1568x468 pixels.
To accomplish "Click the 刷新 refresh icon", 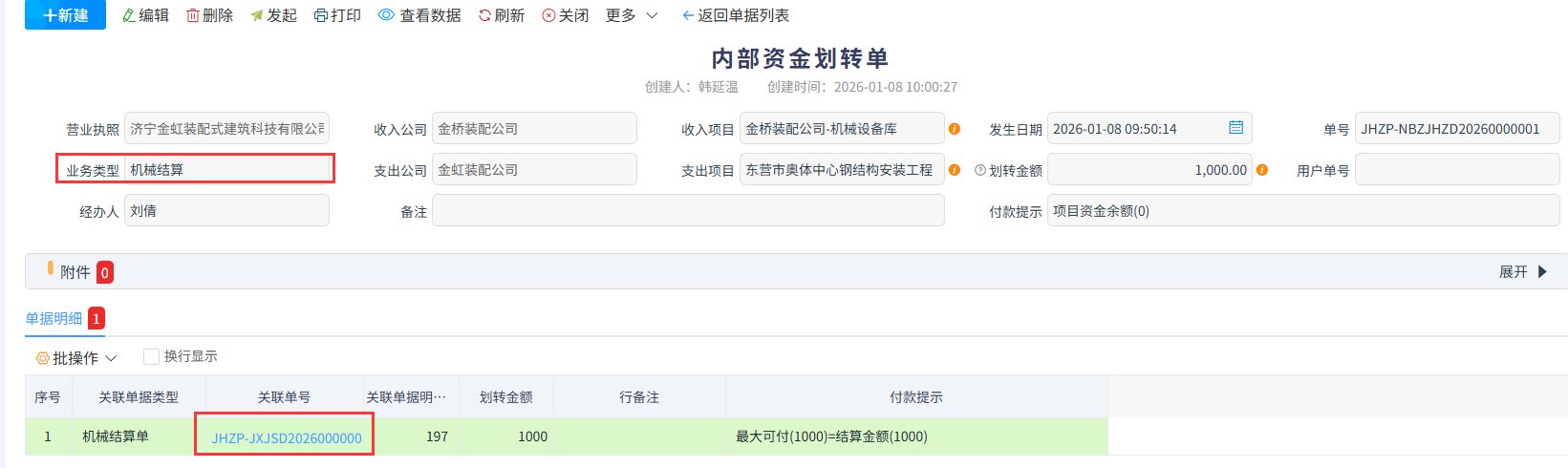I will click(484, 15).
